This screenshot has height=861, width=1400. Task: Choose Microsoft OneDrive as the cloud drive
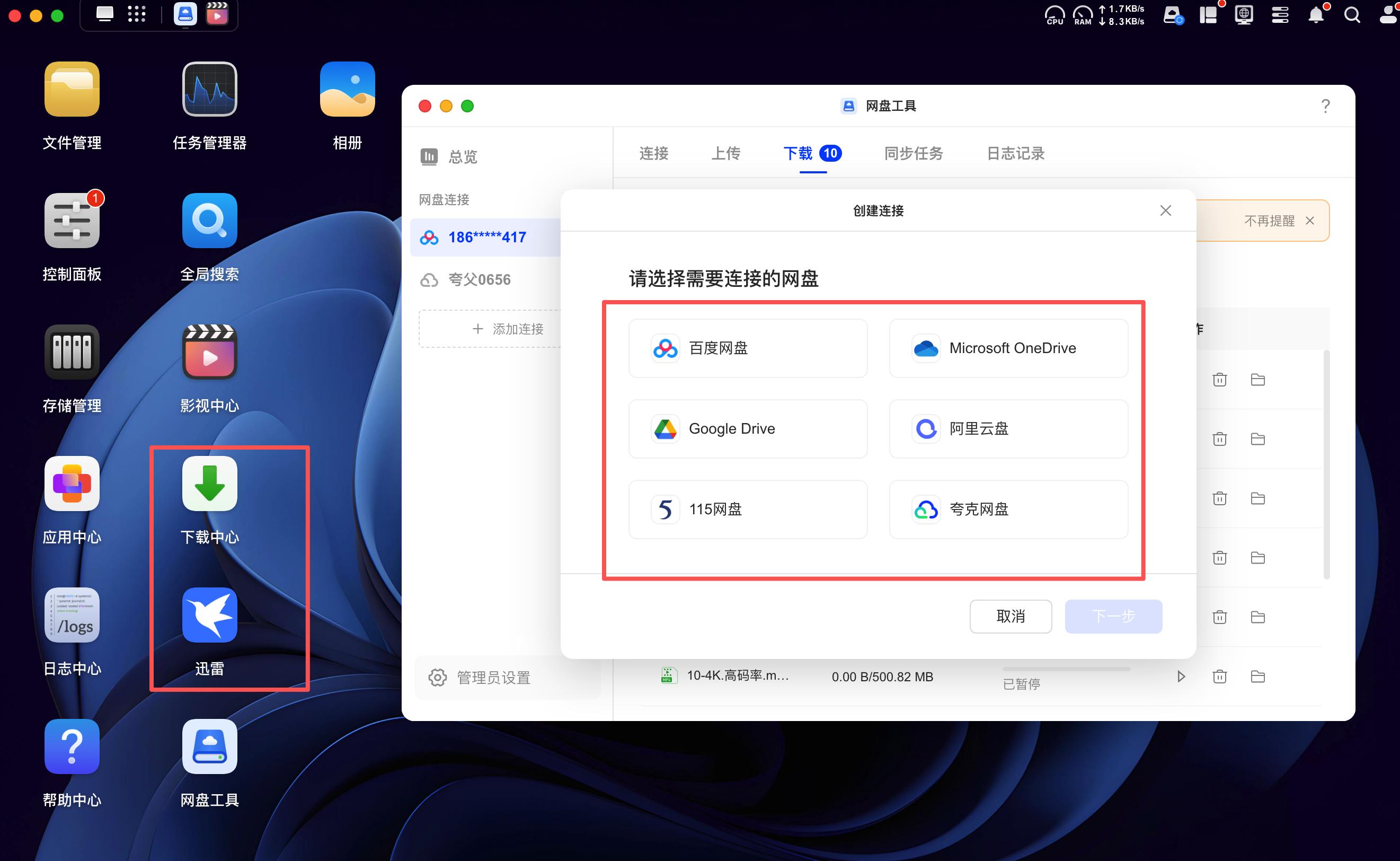[1008, 348]
